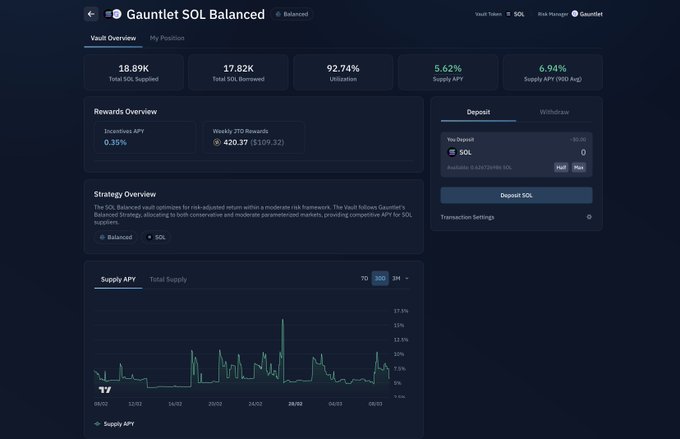The width and height of the screenshot is (680, 439).
Task: Click the back arrow button
Action: click(x=91, y=14)
